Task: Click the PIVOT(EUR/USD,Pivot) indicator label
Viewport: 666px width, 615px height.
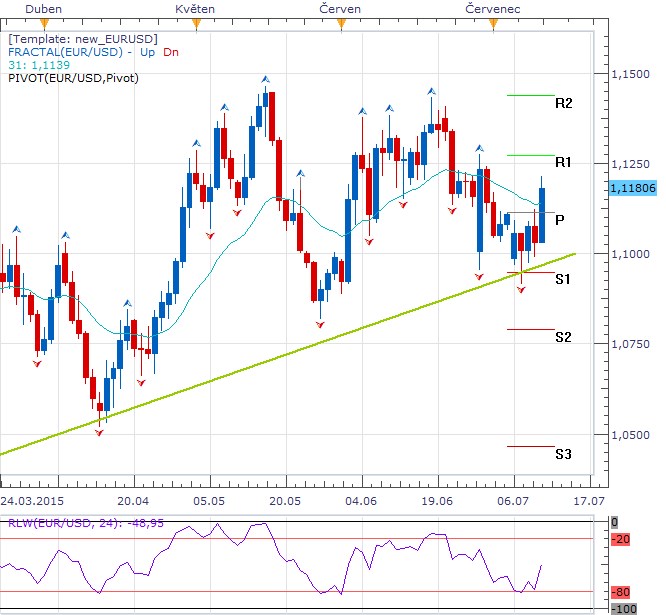Action: [73, 77]
